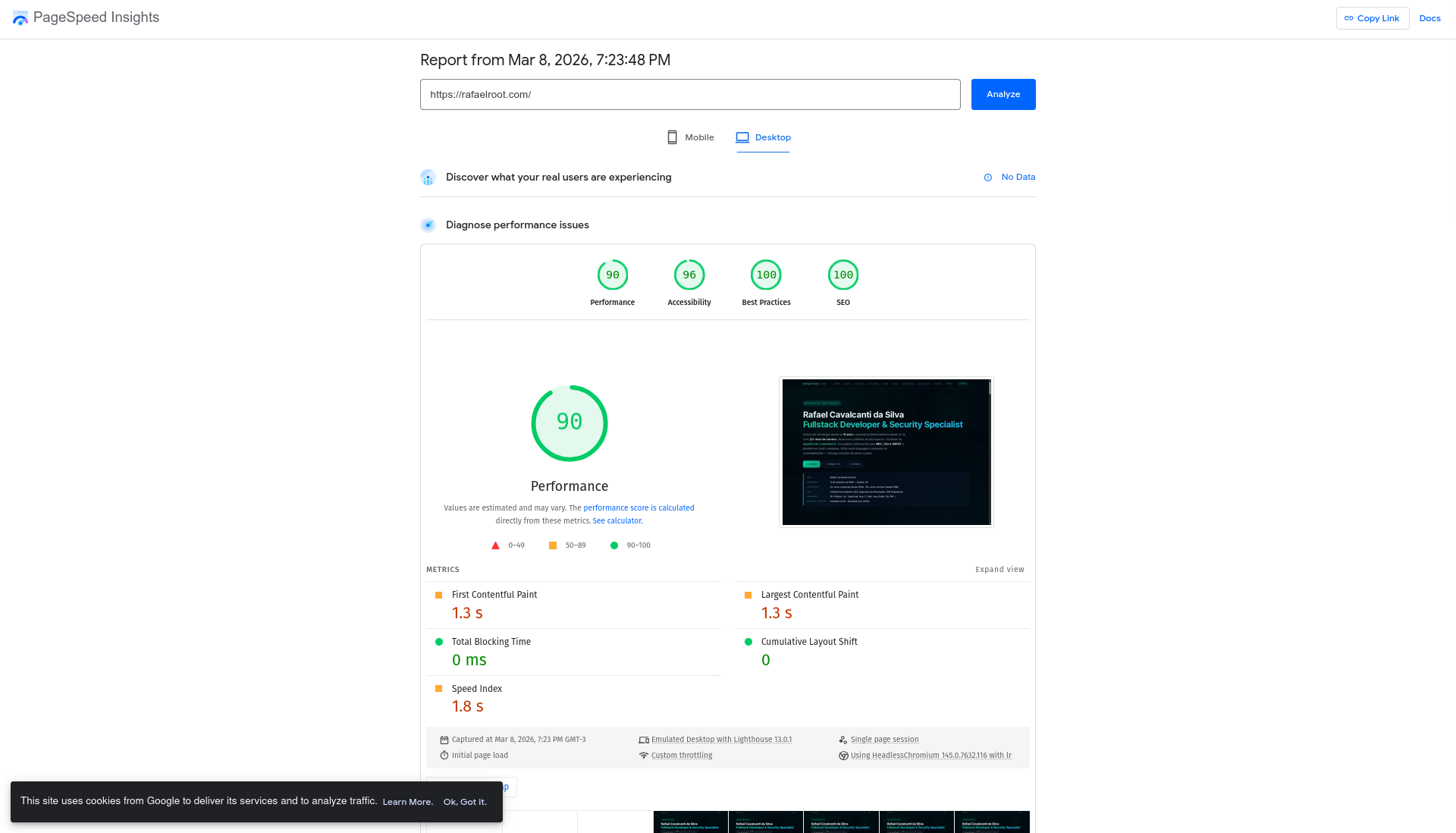This screenshot has height=833, width=1456.
Task: Open the Docs page
Action: (1429, 17)
